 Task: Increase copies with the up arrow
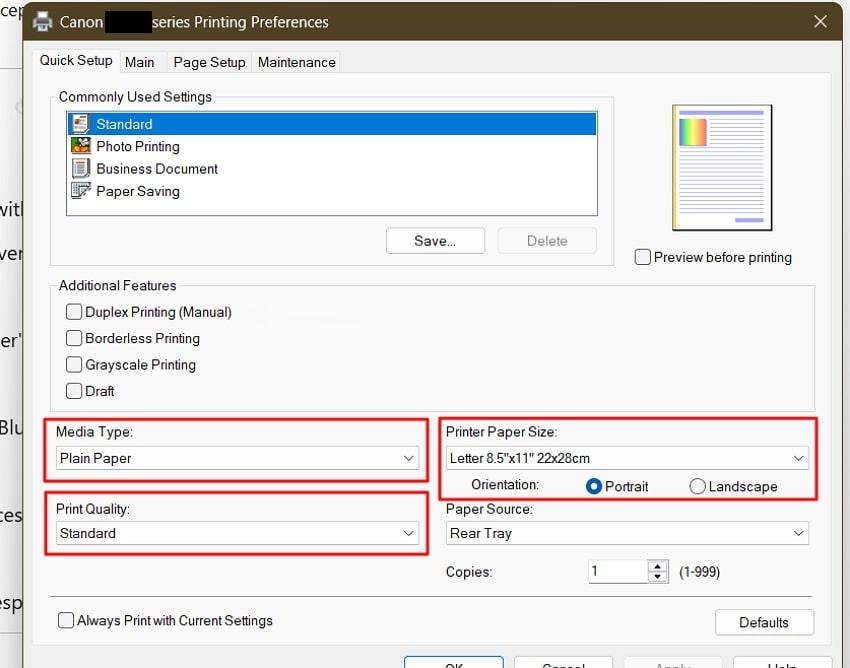tap(658, 566)
